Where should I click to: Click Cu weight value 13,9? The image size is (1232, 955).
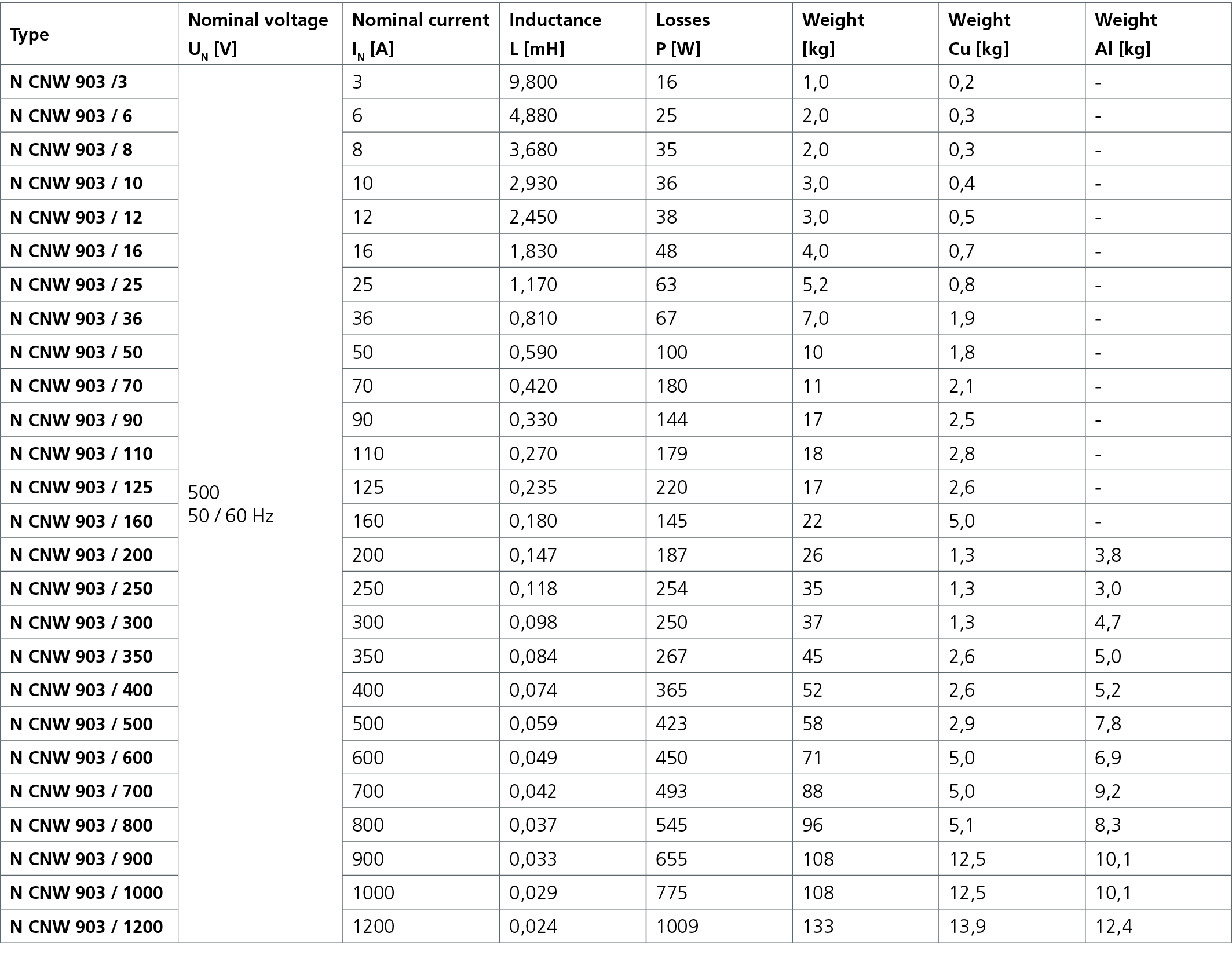coord(967,927)
